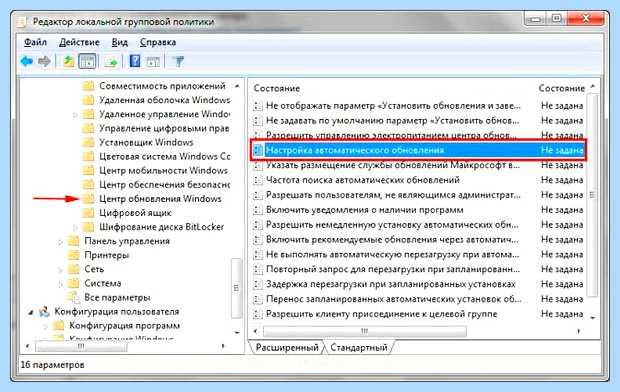Select Управление цифровыми правами folder

pos(164,128)
